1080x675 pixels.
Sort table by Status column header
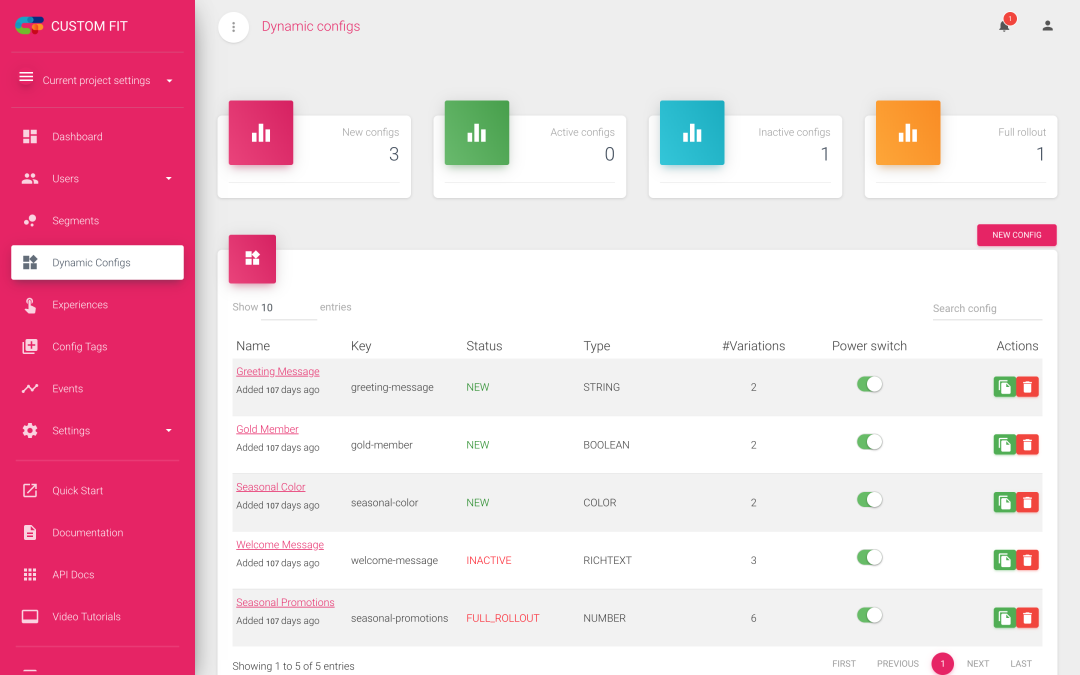pos(484,346)
